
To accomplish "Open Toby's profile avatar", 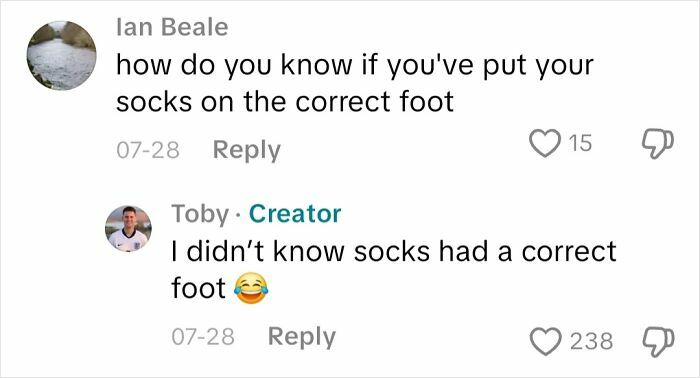I will pos(128,228).
